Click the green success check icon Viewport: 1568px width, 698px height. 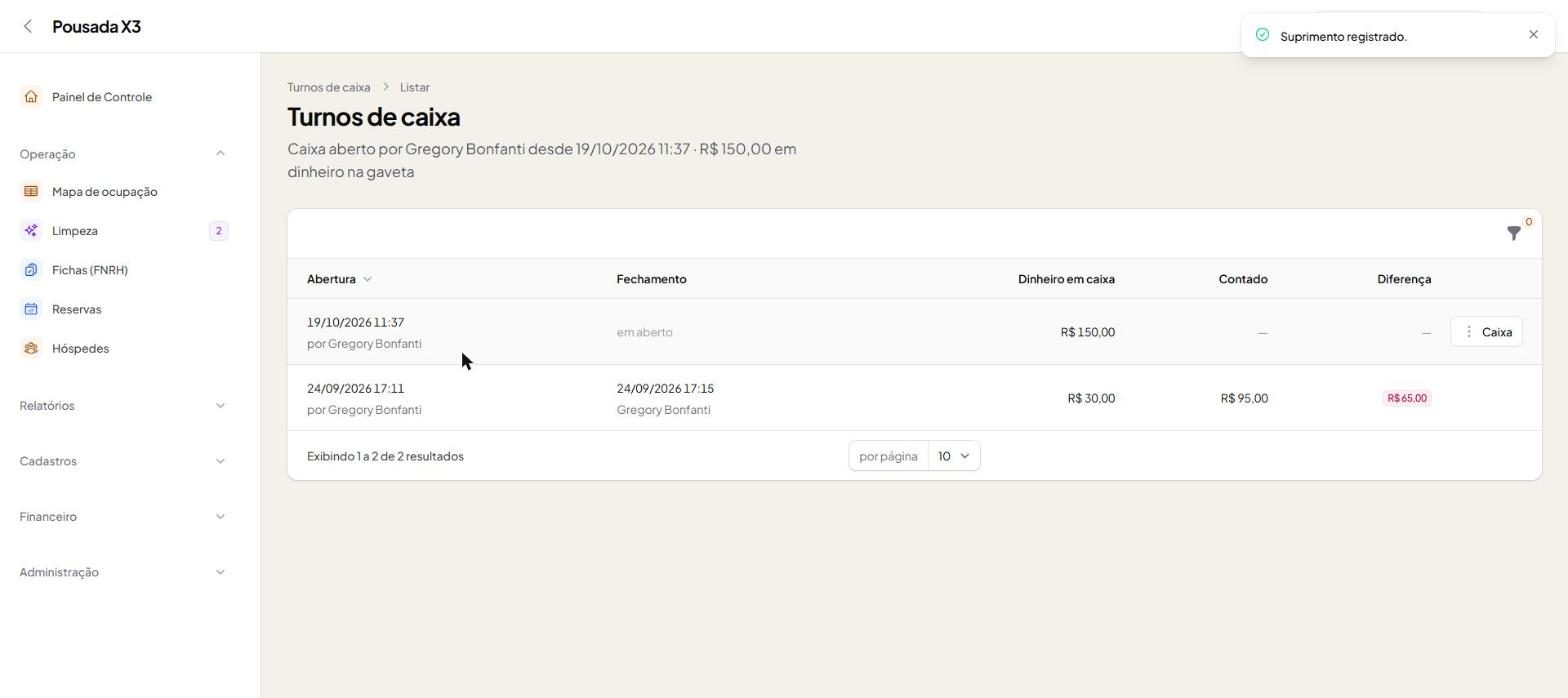coord(1262,35)
